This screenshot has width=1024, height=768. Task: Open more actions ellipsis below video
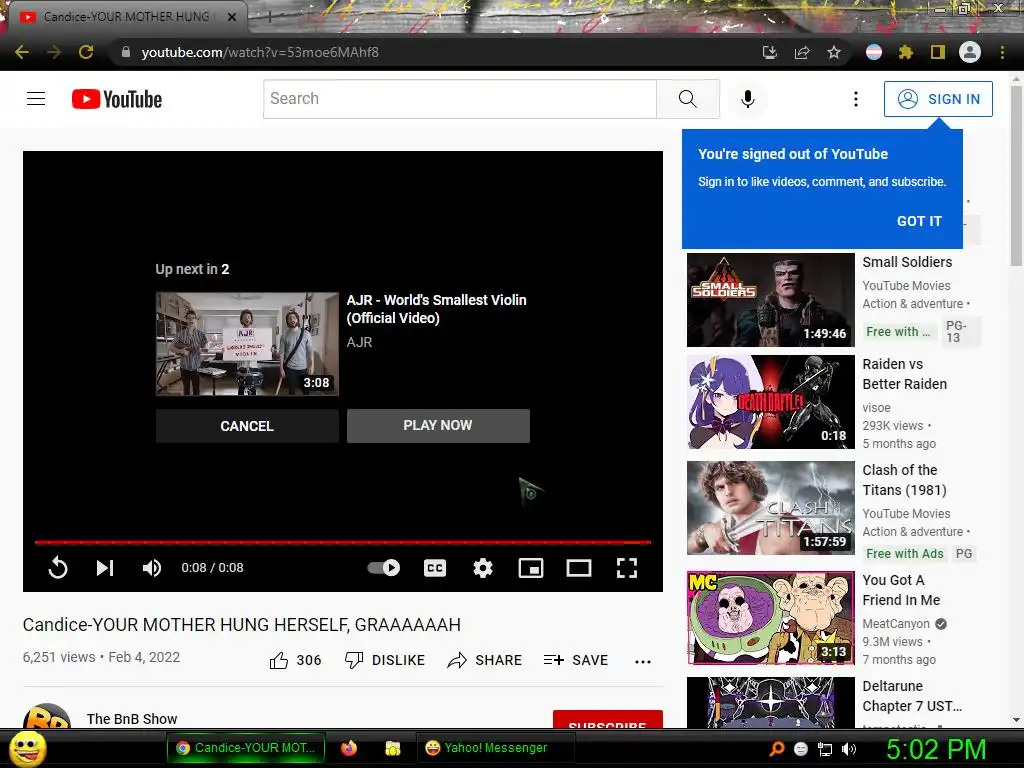click(643, 662)
